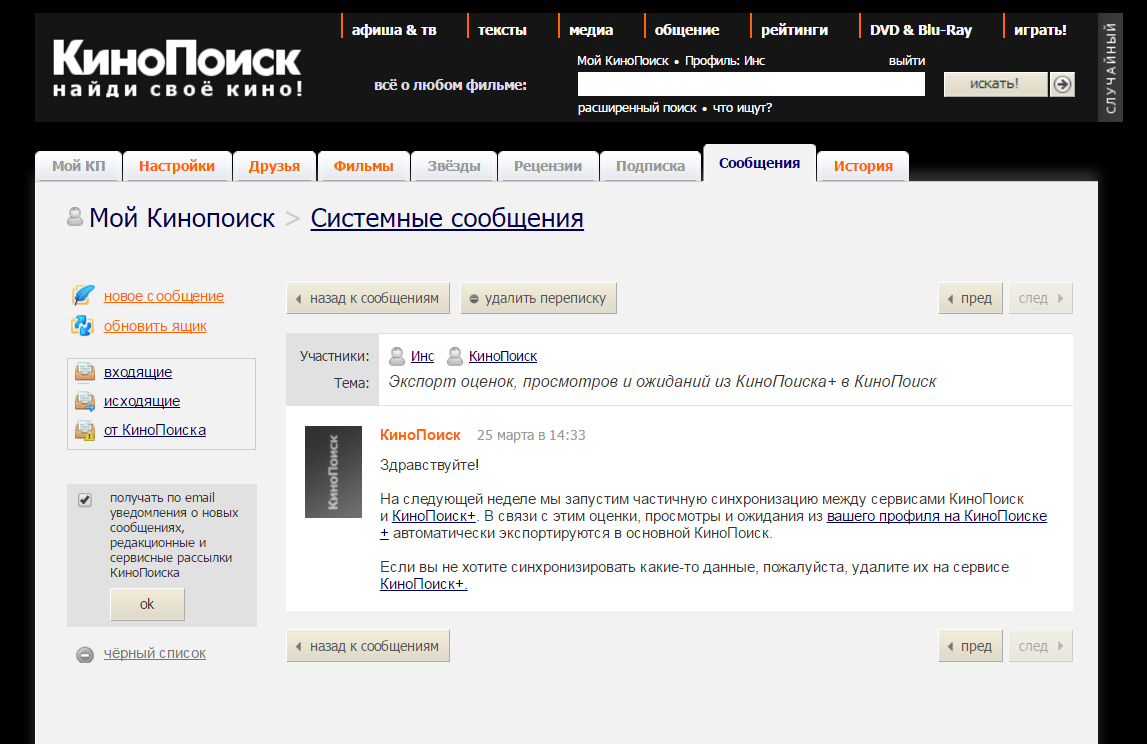This screenshot has width=1147, height=744.
Task: Open the Друзья tab
Action: pyautogui.click(x=274, y=166)
